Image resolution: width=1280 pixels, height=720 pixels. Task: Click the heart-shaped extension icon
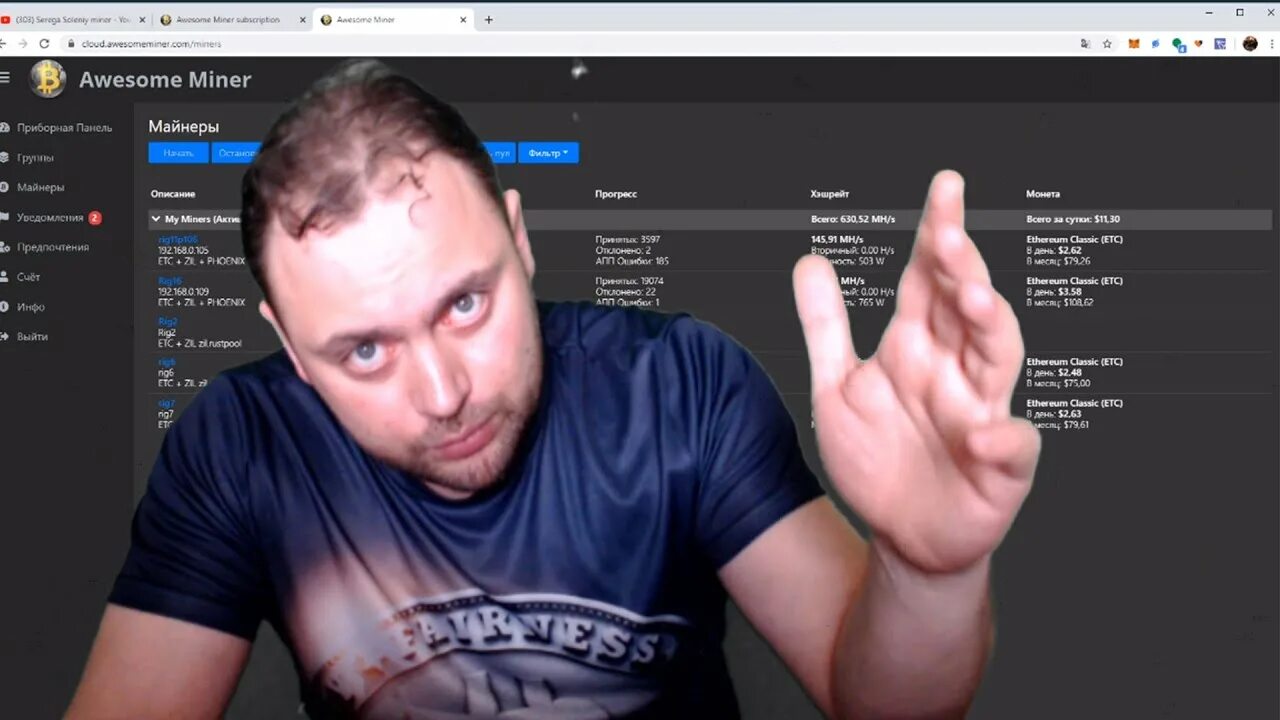coord(1199,44)
